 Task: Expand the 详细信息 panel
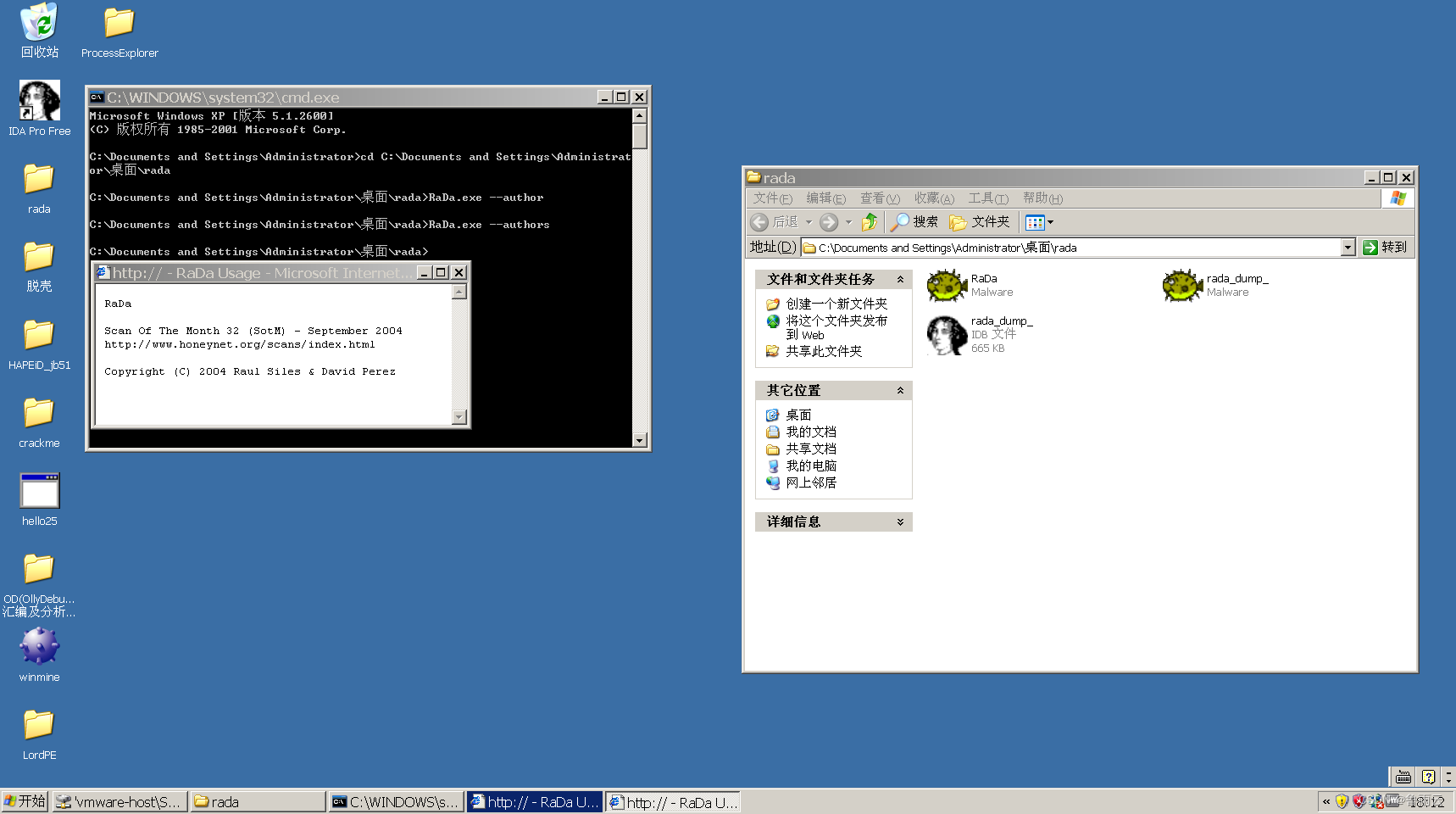(x=900, y=521)
